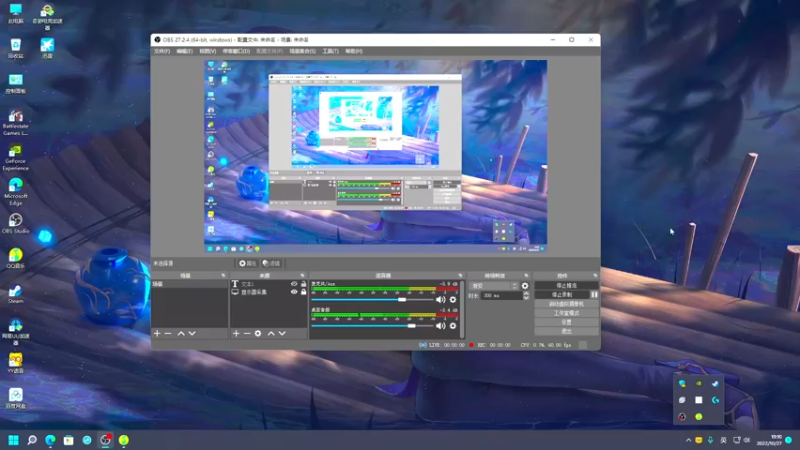The image size is (800, 450).
Task: Open the Properties (属性) button above panels
Action: click(x=248, y=263)
